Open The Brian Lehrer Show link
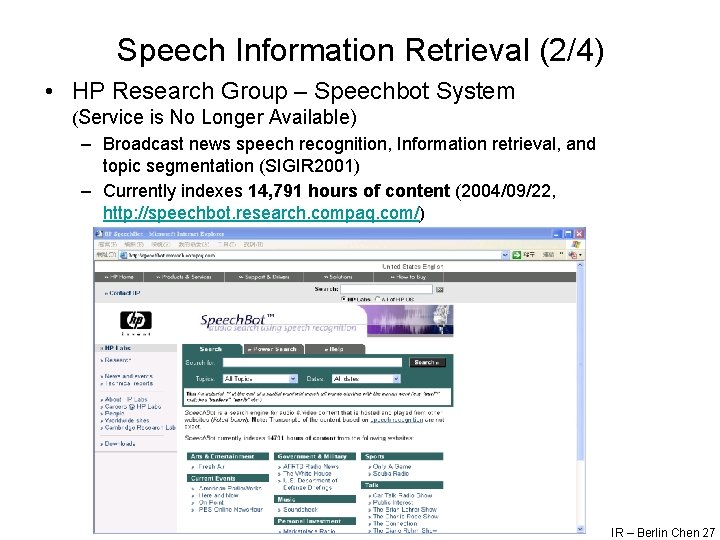This screenshot has width=720, height=540. [405, 510]
